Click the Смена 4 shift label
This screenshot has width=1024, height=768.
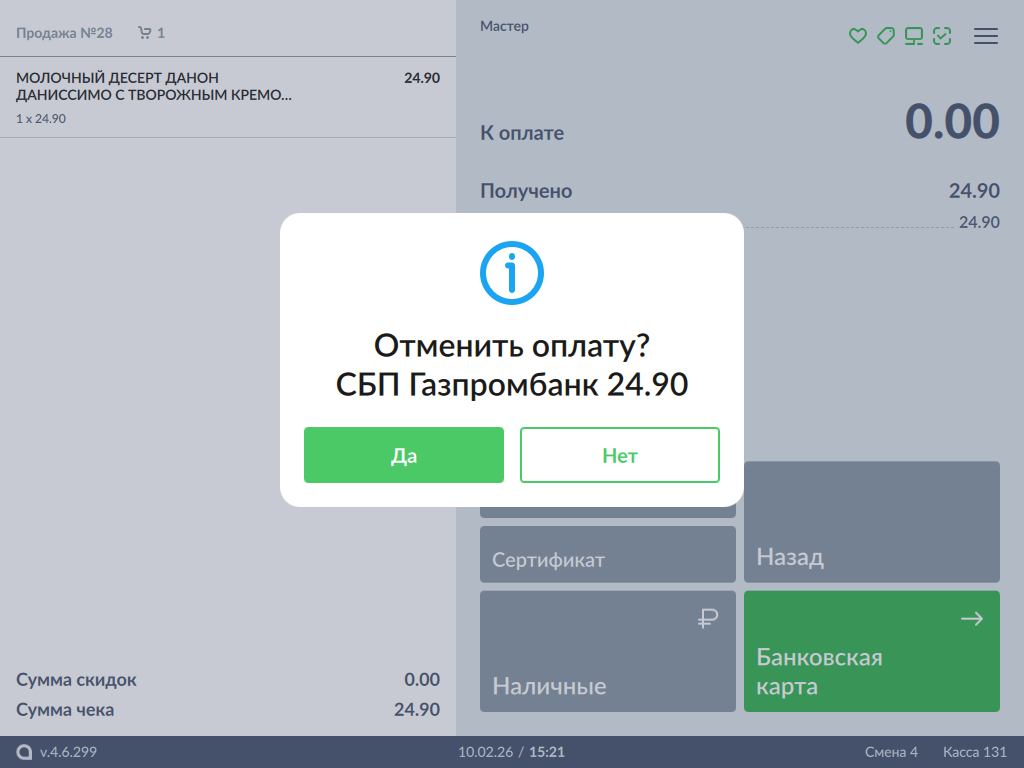(x=891, y=752)
